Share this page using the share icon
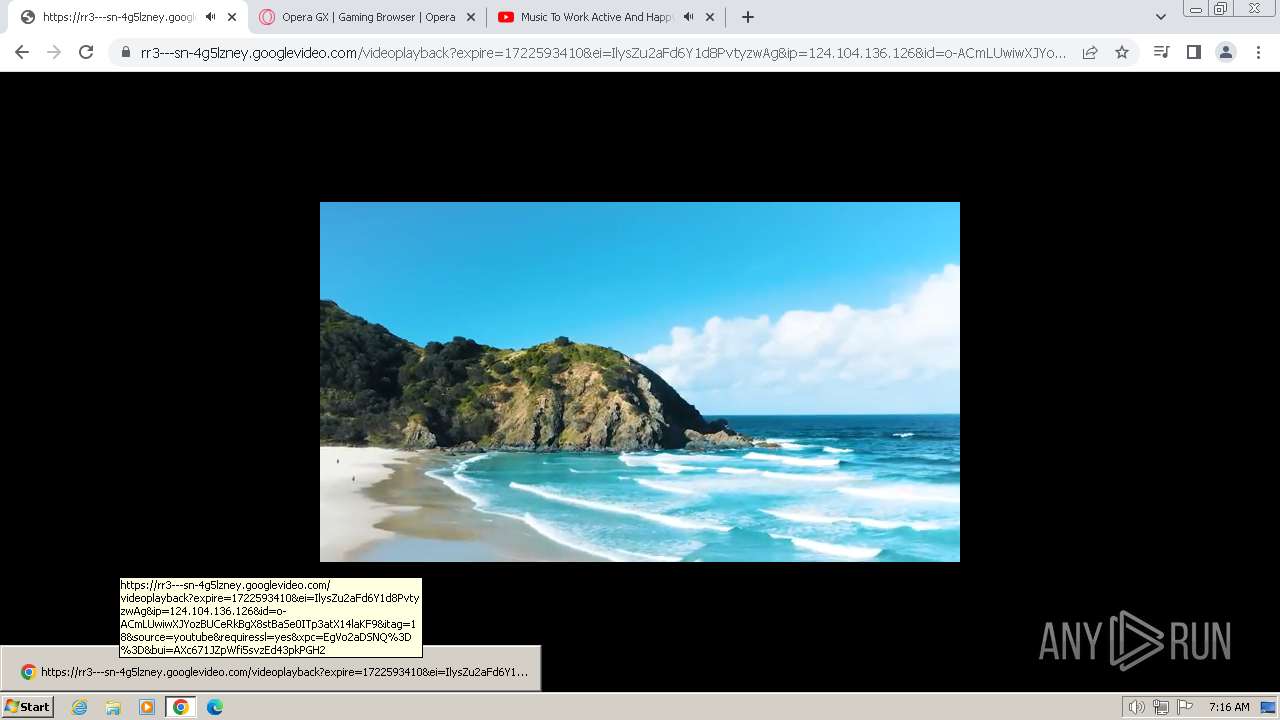Viewport: 1280px width, 720px height. tap(1090, 52)
